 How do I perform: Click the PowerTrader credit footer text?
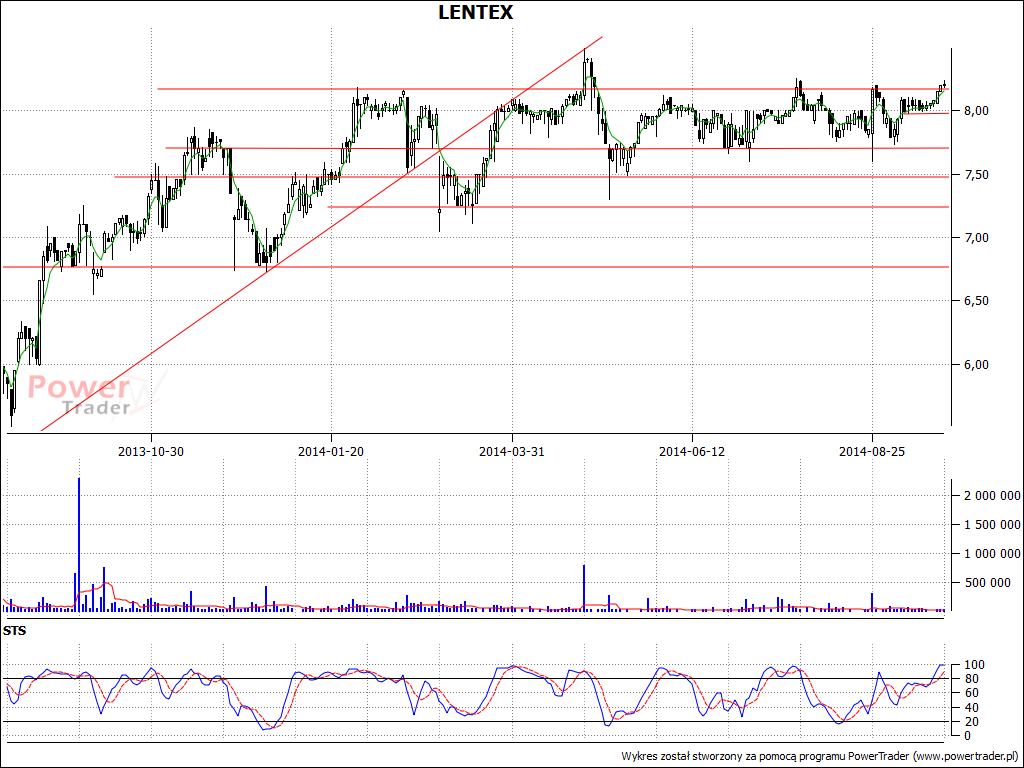point(820,756)
